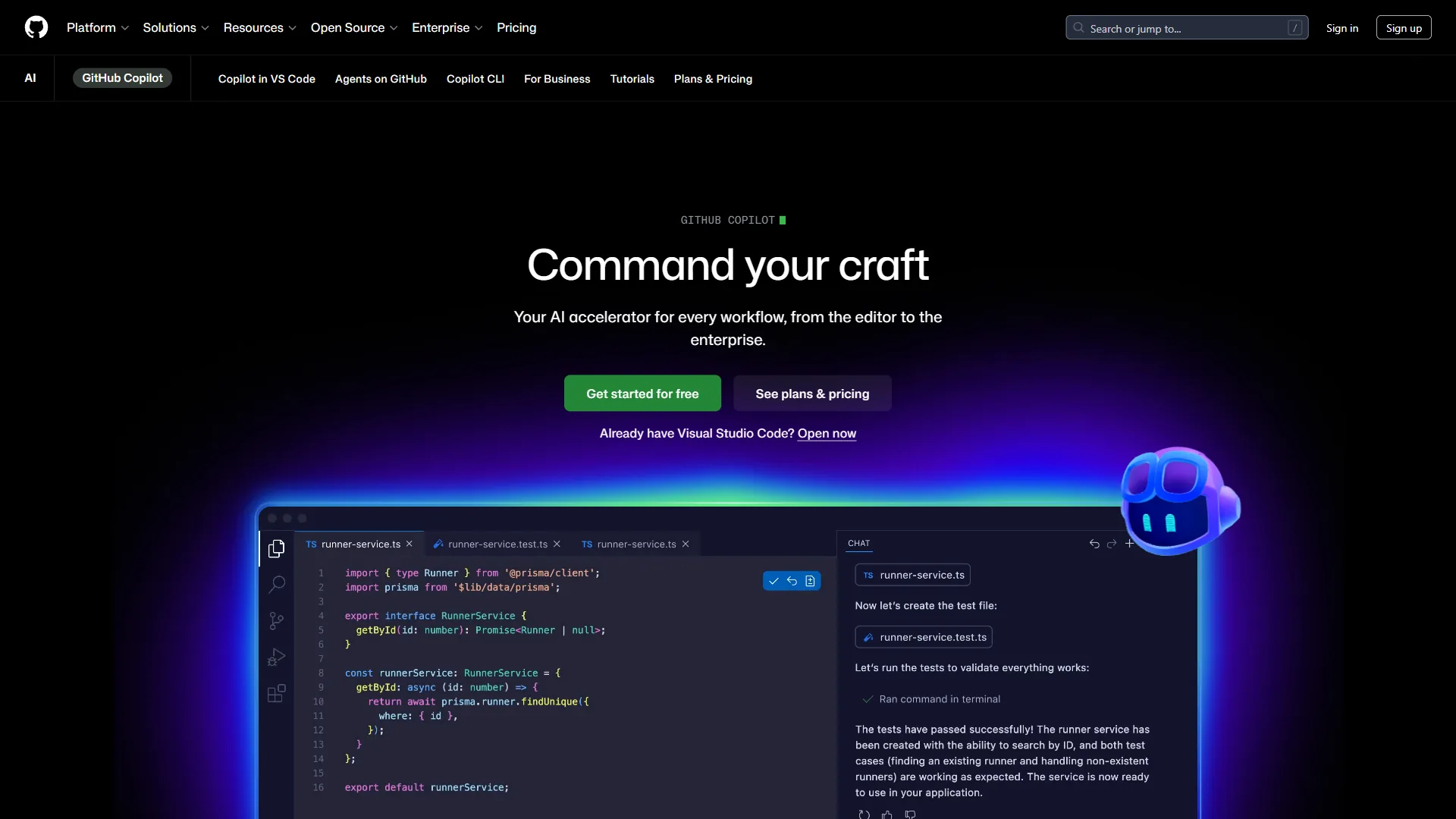Select the CHAT panel tab
This screenshot has width=1456, height=819.
pyautogui.click(x=859, y=544)
